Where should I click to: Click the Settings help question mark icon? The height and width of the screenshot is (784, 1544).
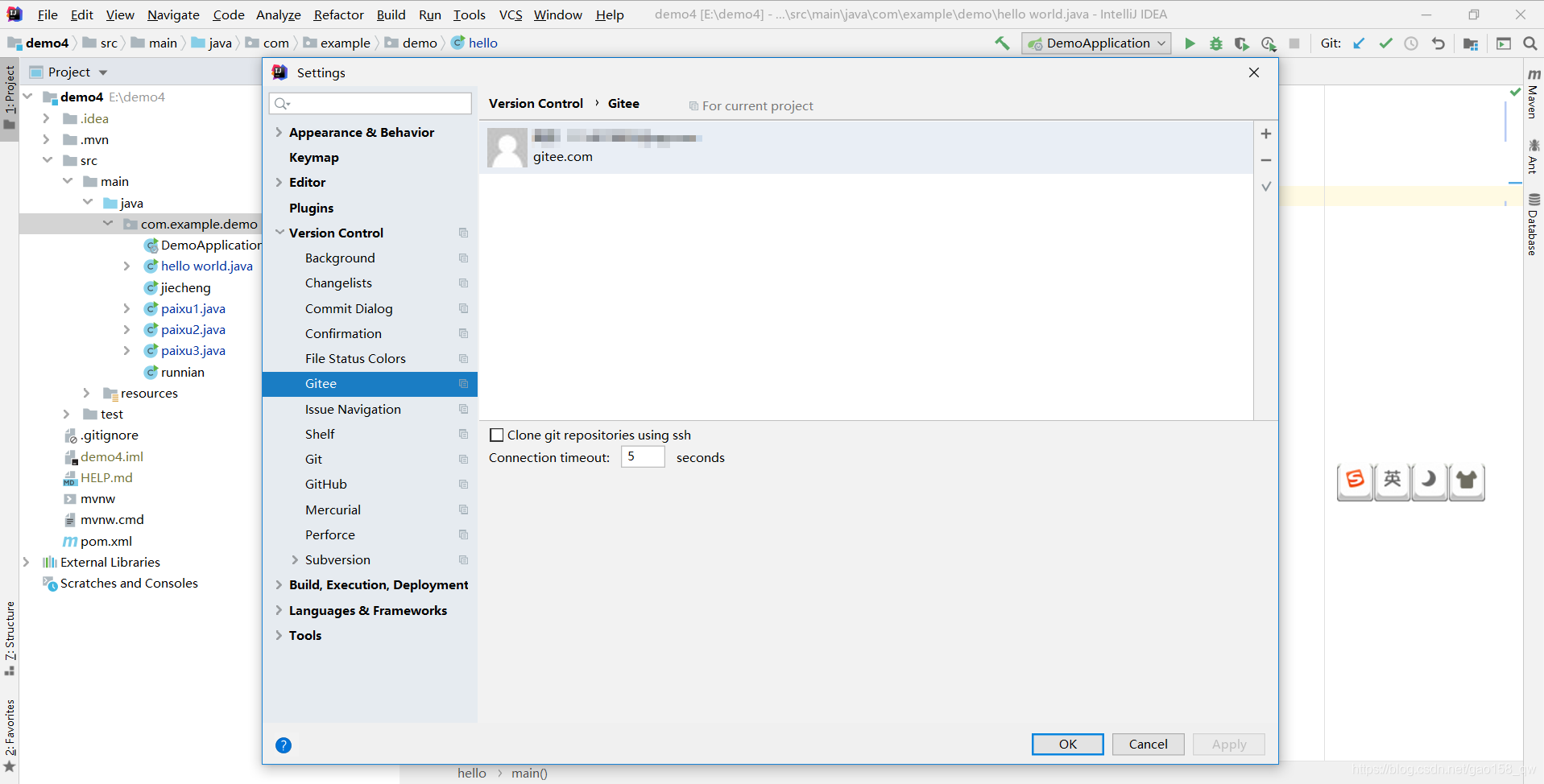tap(284, 745)
